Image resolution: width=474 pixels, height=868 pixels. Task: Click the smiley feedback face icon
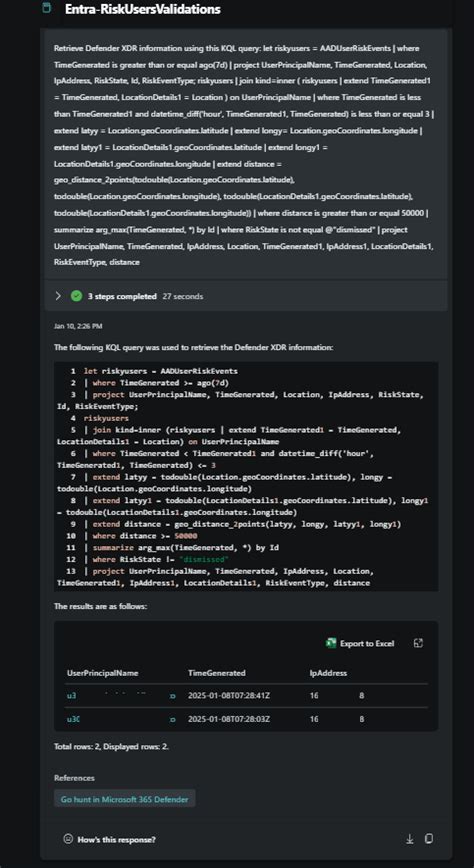pos(68,839)
